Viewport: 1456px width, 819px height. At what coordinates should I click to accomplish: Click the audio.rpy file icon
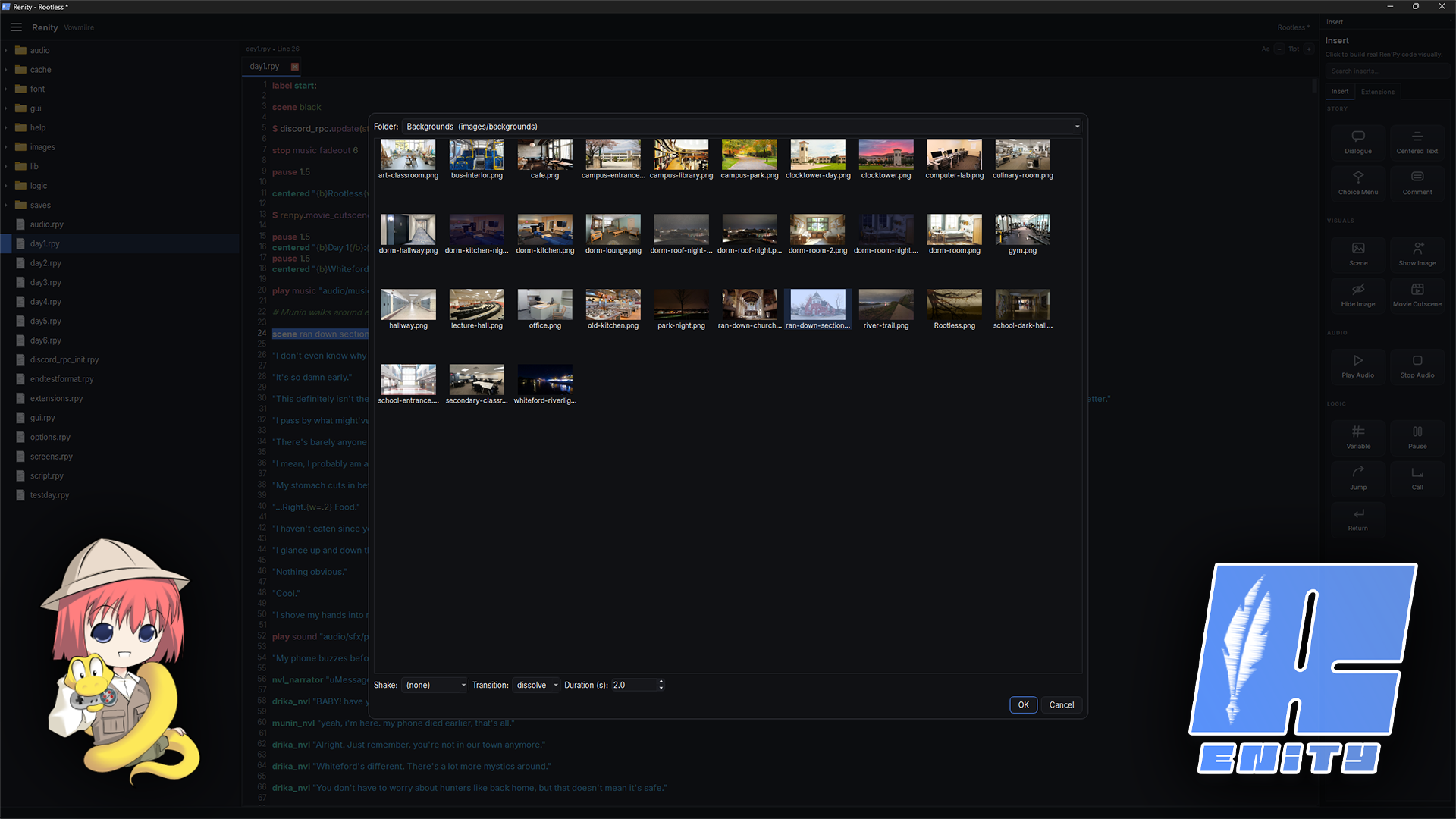(21, 224)
